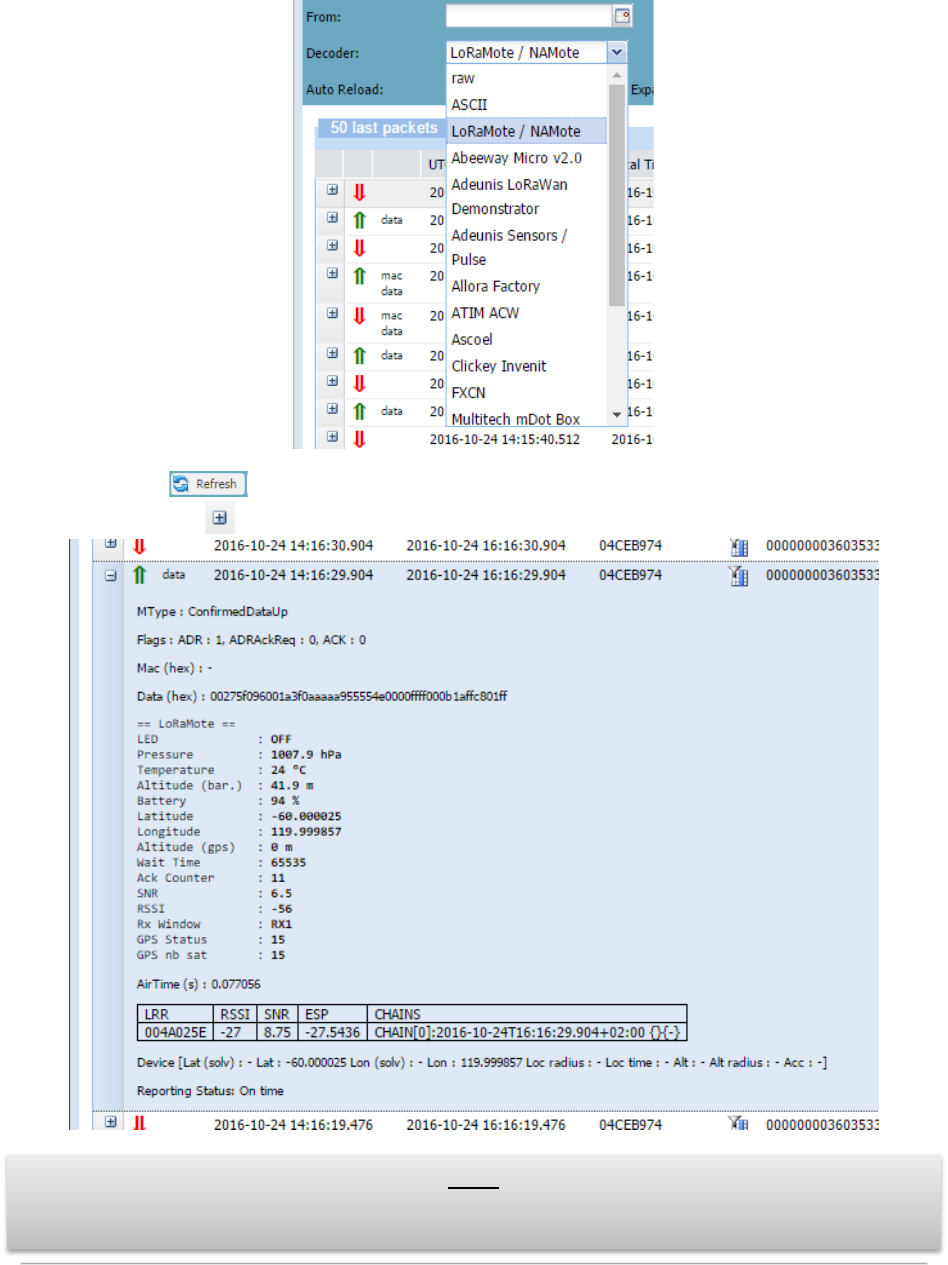Screen dimensions: 948x1265
Task: Click the CHAINS column header
Action: pos(527,1012)
